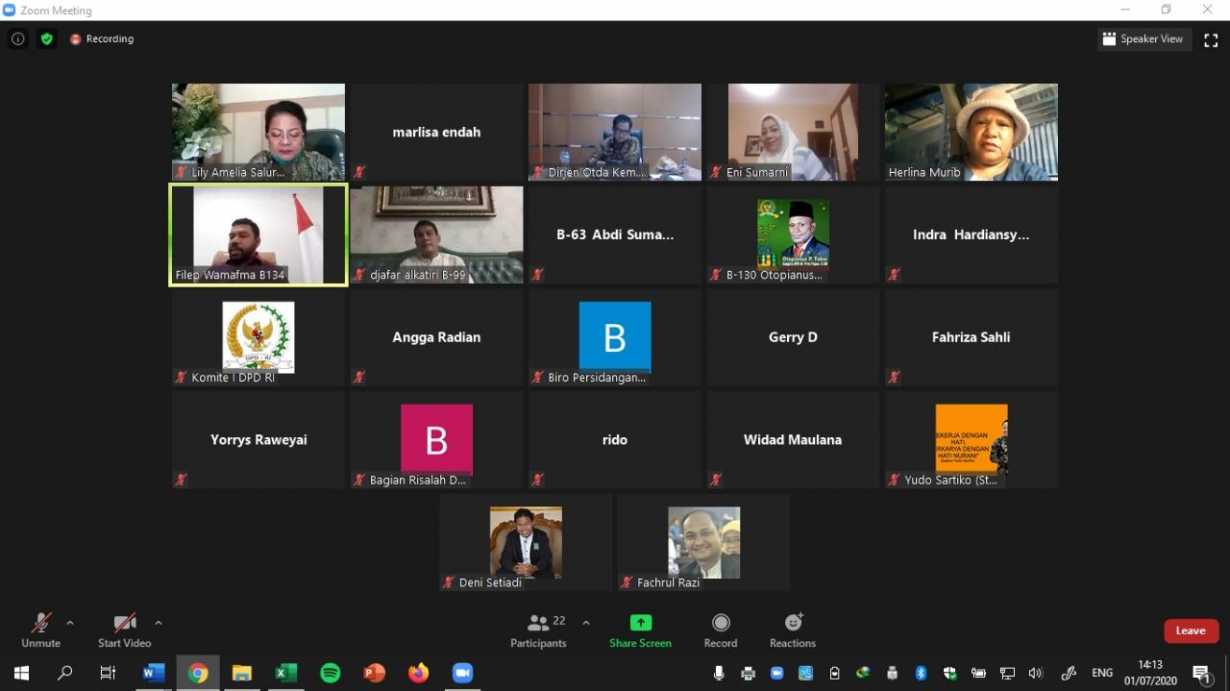Expand audio options arrow beside Unmute
The width and height of the screenshot is (1230, 691).
tap(70, 623)
